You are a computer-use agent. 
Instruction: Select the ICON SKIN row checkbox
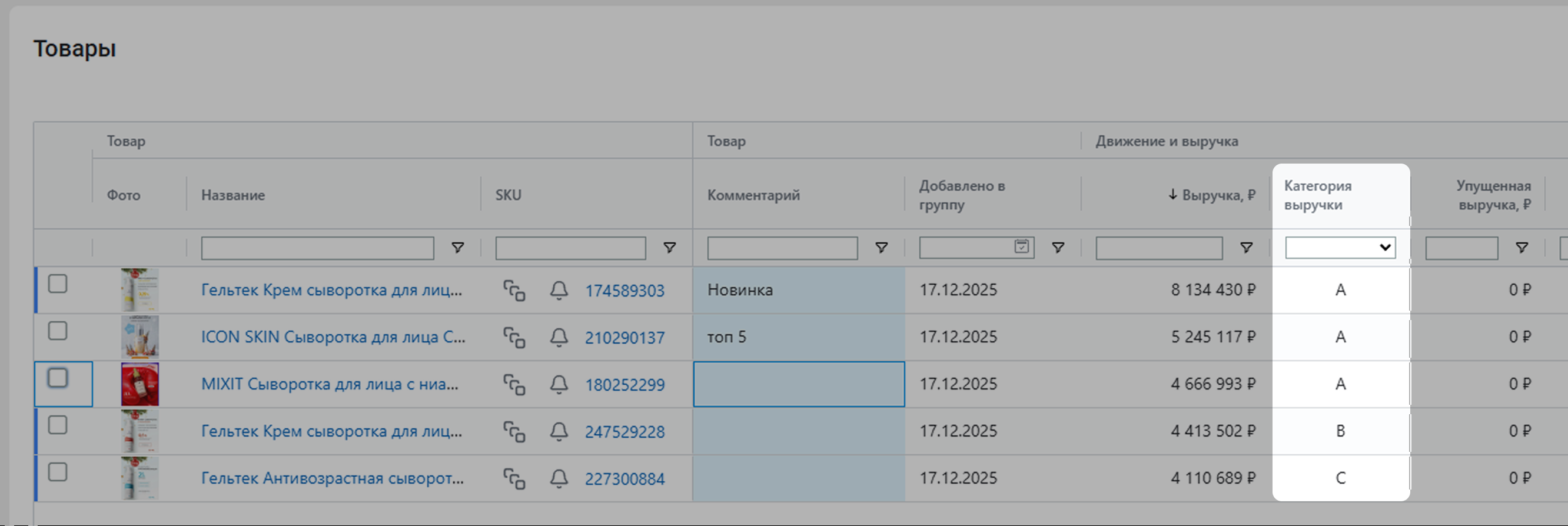58,331
